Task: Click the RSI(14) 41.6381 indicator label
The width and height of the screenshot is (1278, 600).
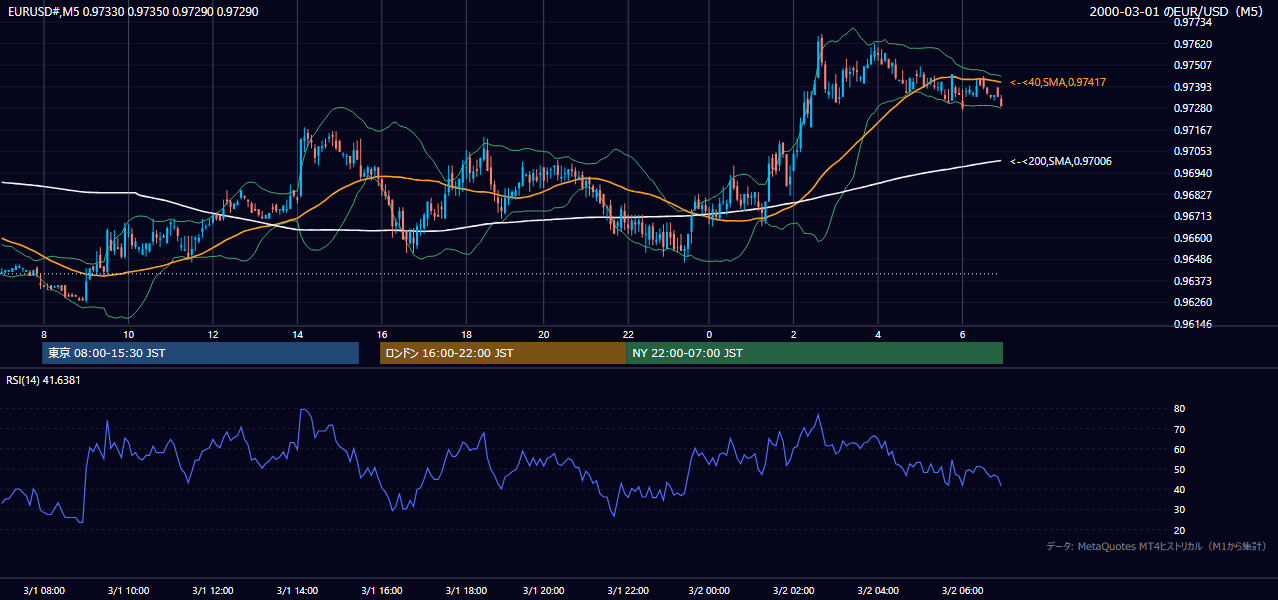Action: pyautogui.click(x=44, y=380)
